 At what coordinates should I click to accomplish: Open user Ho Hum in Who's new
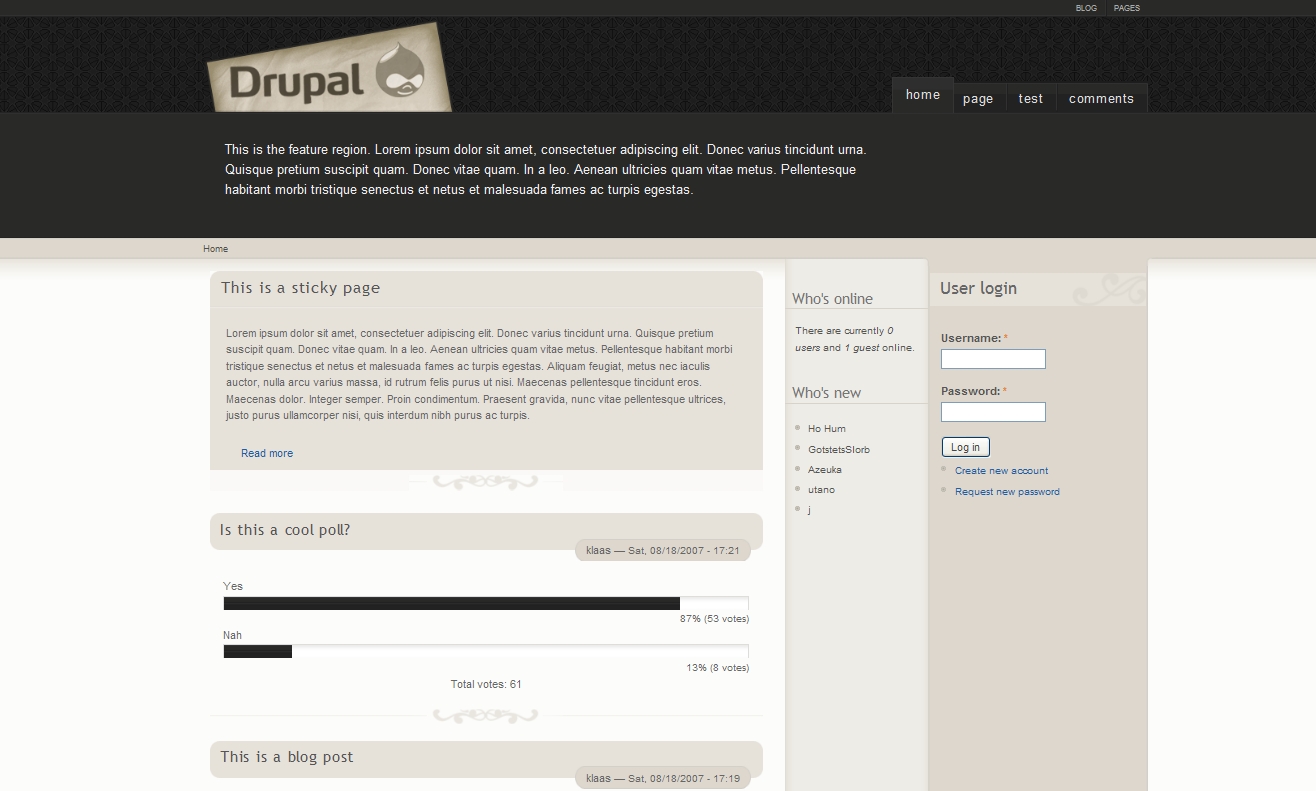826,429
